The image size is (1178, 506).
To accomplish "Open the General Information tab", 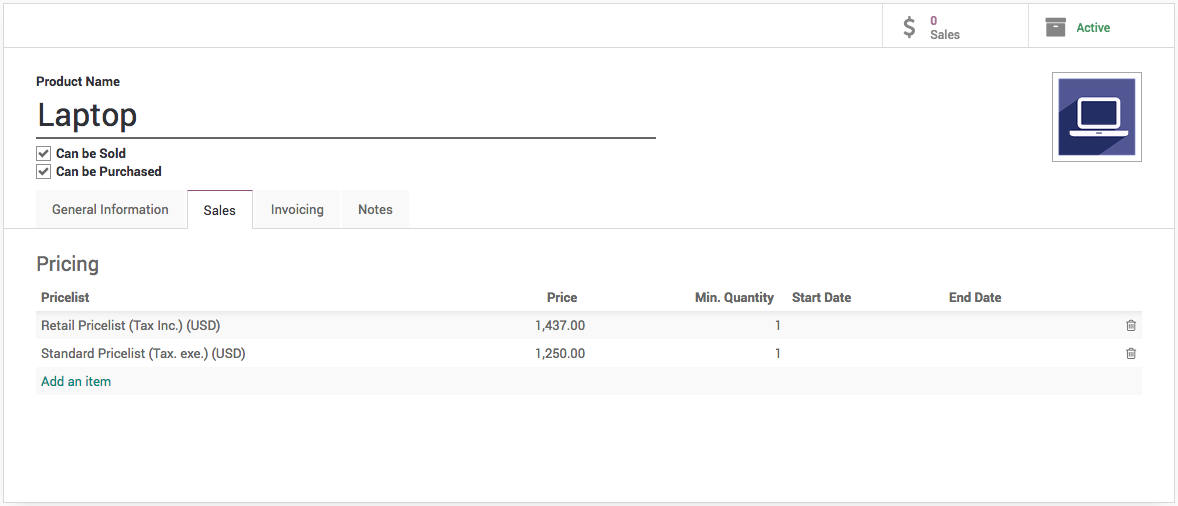I will click(x=110, y=210).
